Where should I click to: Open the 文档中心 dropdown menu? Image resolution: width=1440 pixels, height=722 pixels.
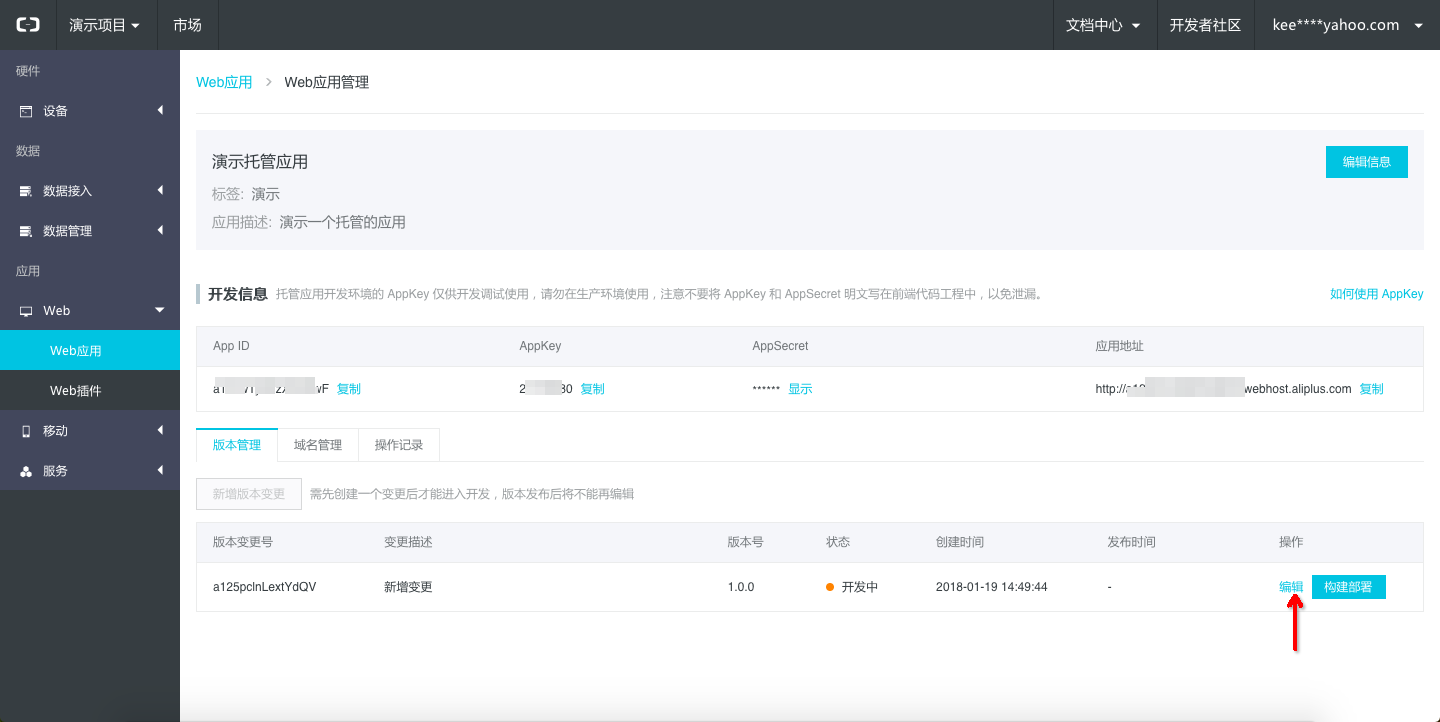(1104, 25)
